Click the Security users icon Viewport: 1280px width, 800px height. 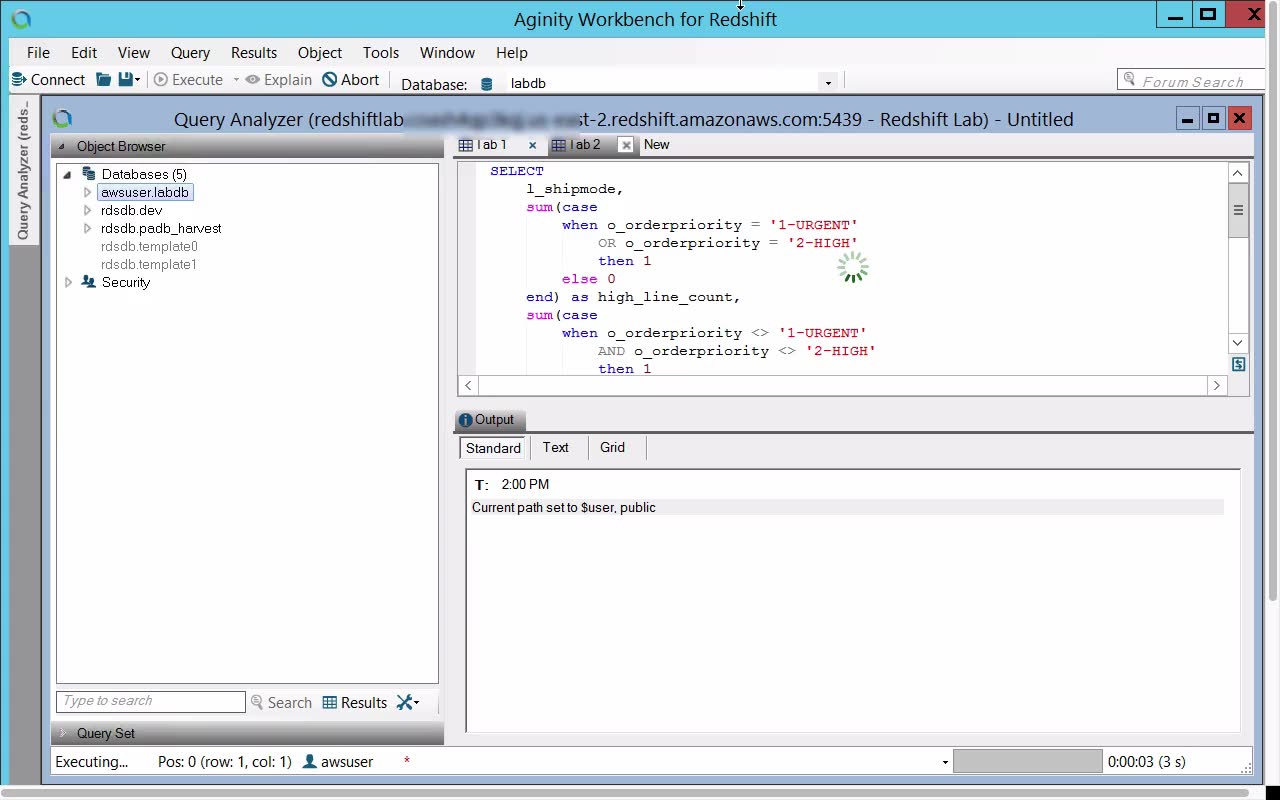89,282
